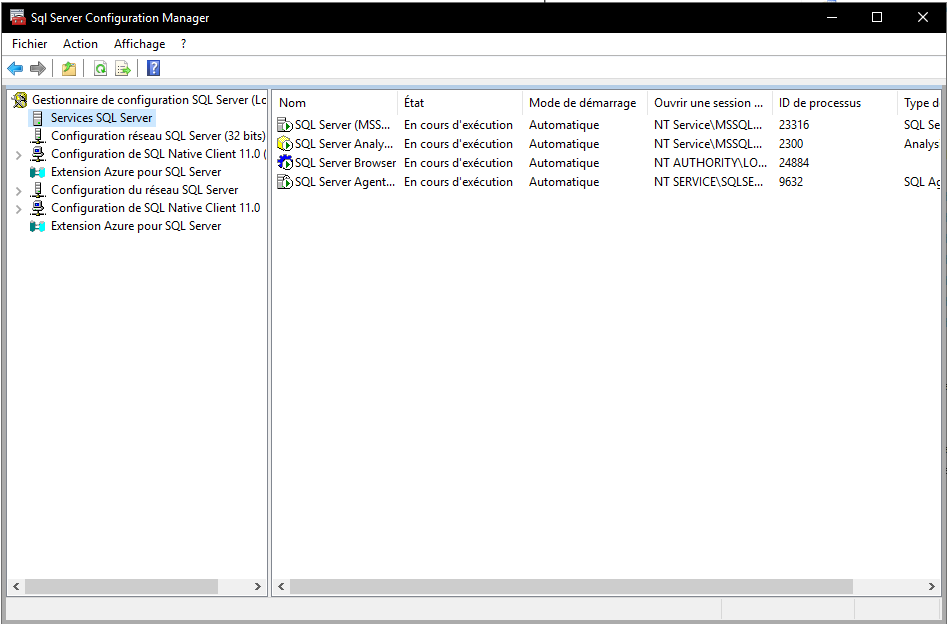Screen dimensions: 947x624
Task: Select the Gestionnaire de configuration SQL Server root label
Action: pyautogui.click(x=149, y=100)
